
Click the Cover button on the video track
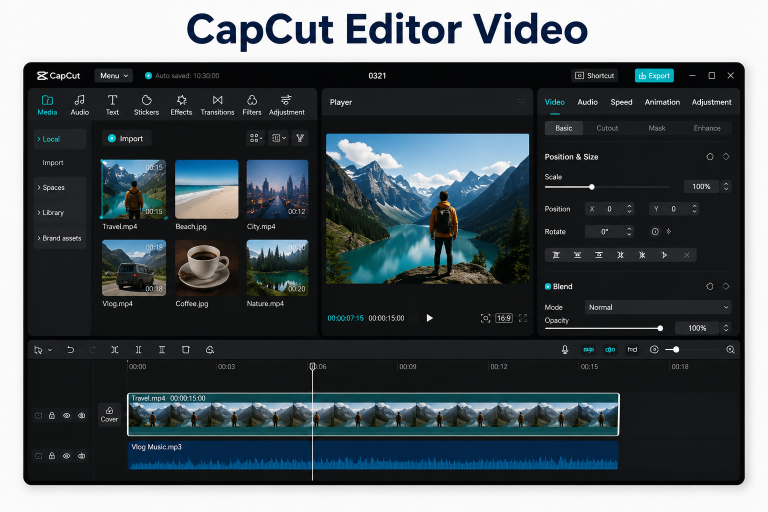point(109,414)
